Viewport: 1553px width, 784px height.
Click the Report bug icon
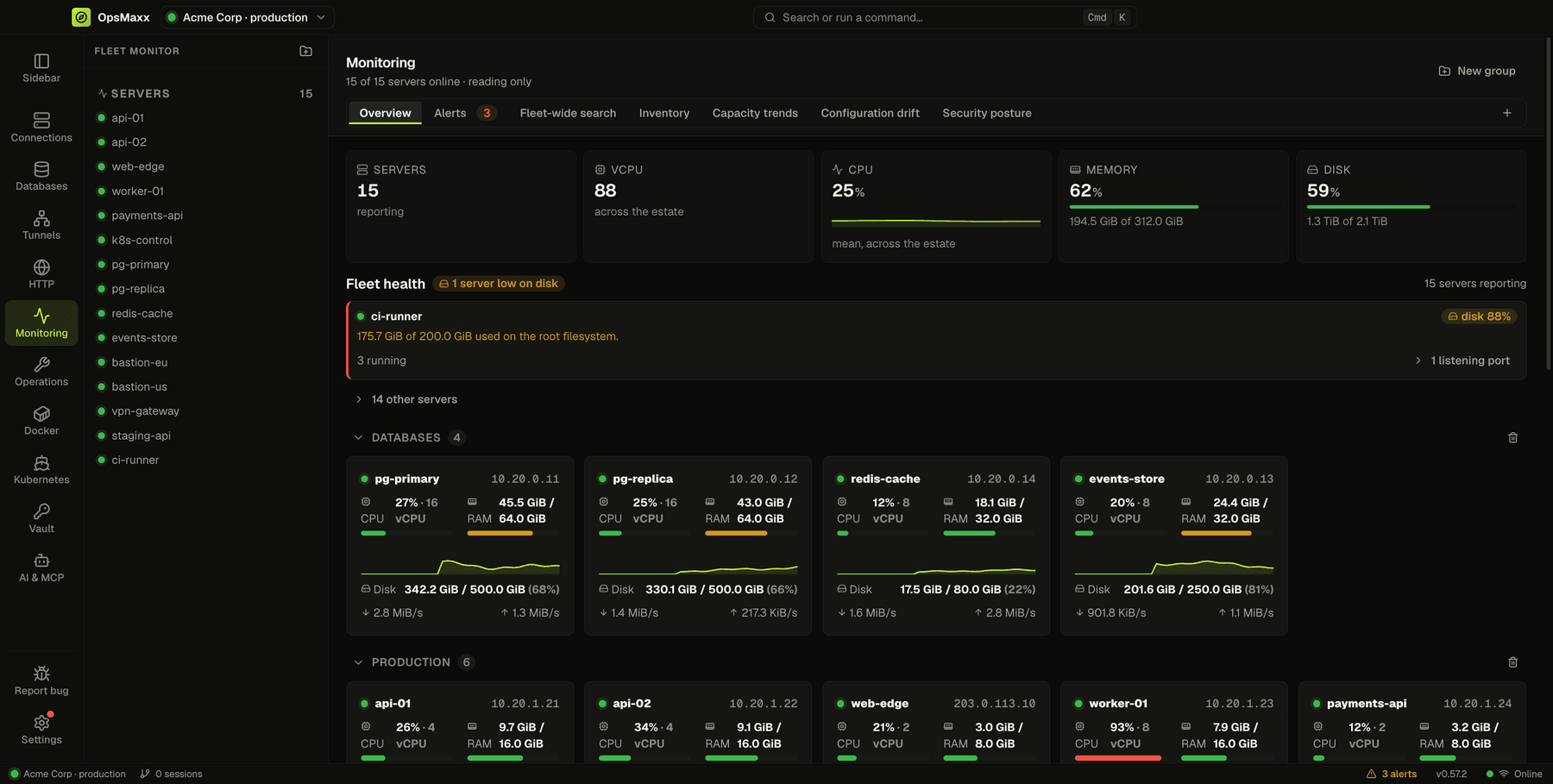coord(41,674)
